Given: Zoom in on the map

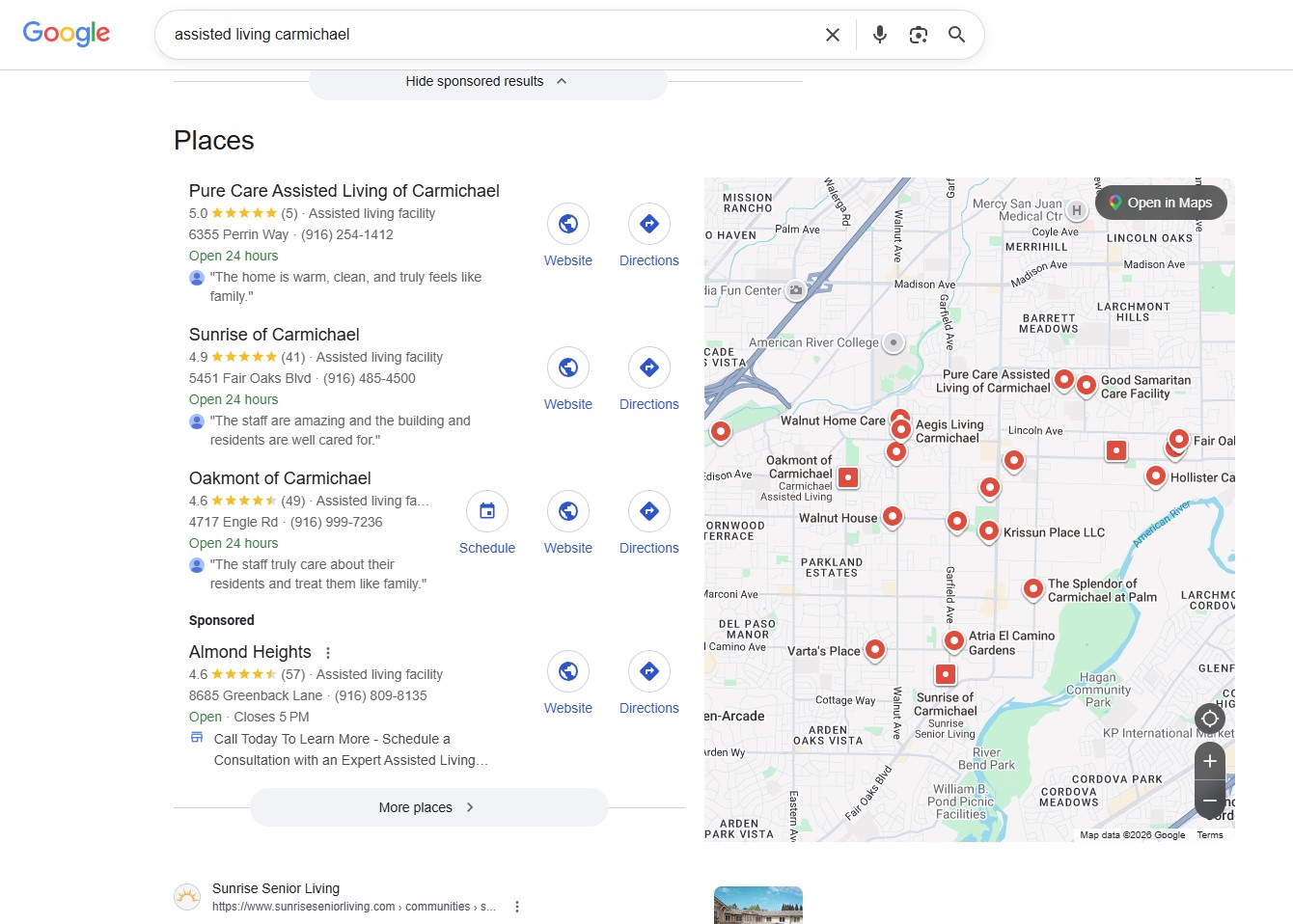Looking at the screenshot, I should click(x=1210, y=762).
